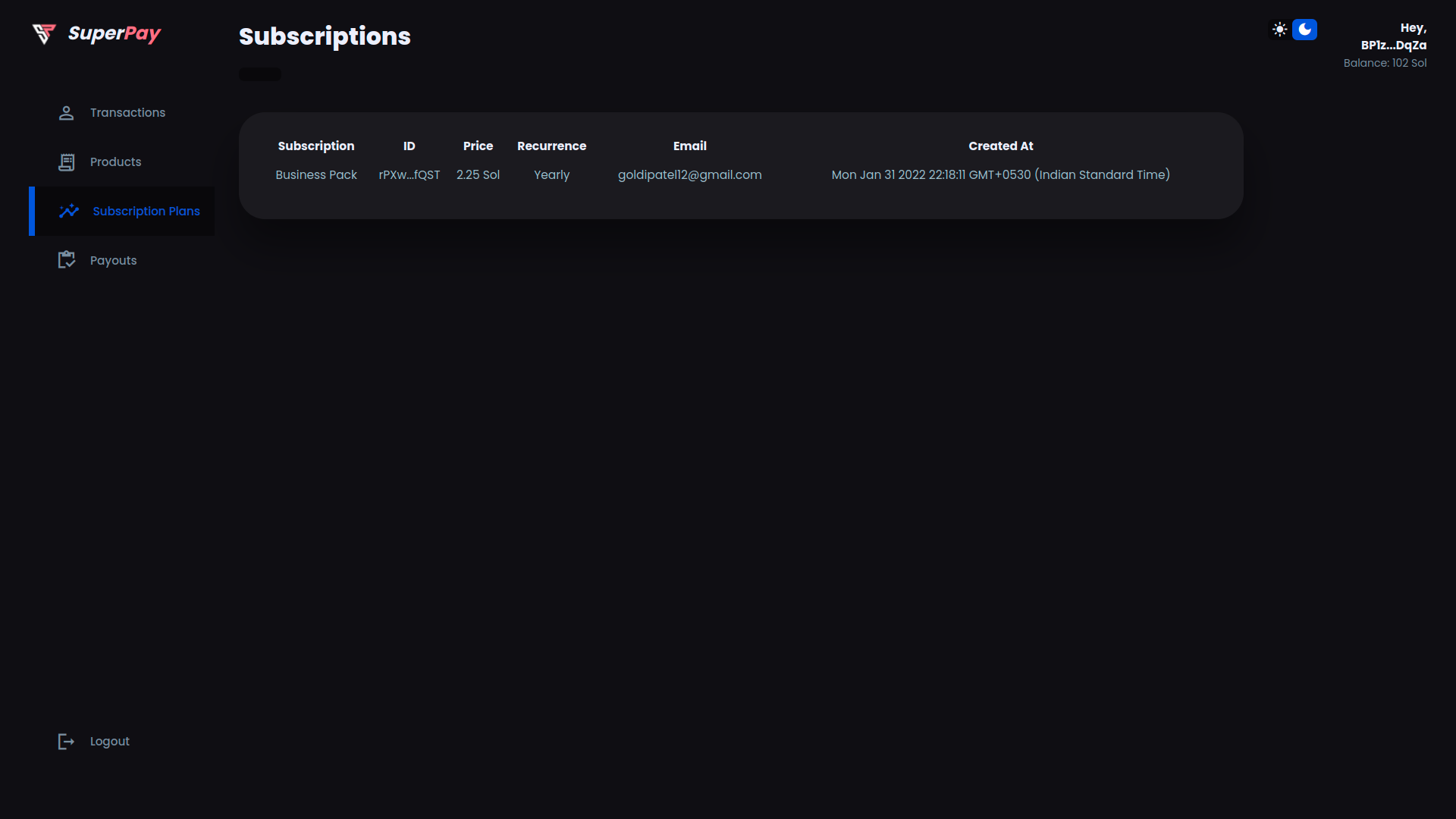Click the Price column header

tap(479, 146)
